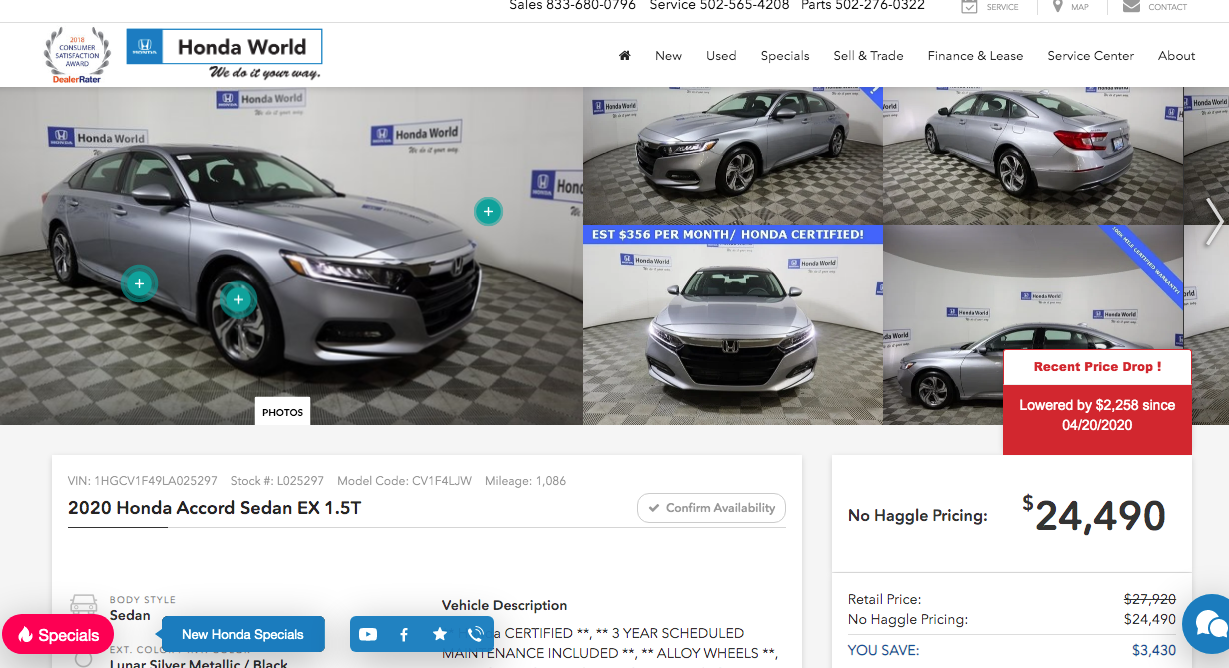Click the vehicle title 2020 Honda Accord Sedan EX 1.5T
Screen dimensions: 1229x668
click(214, 508)
